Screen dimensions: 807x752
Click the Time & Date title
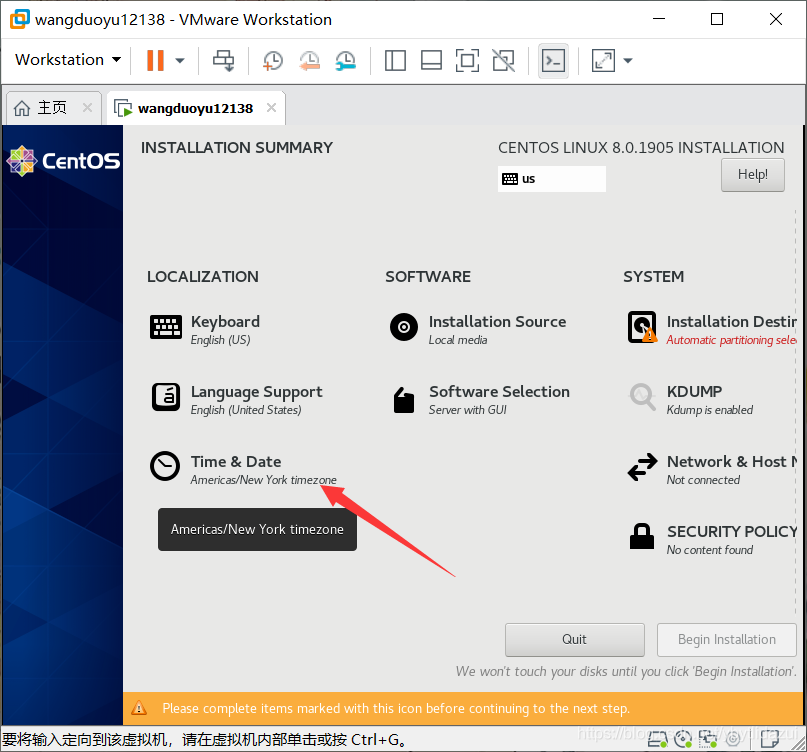pos(236,462)
